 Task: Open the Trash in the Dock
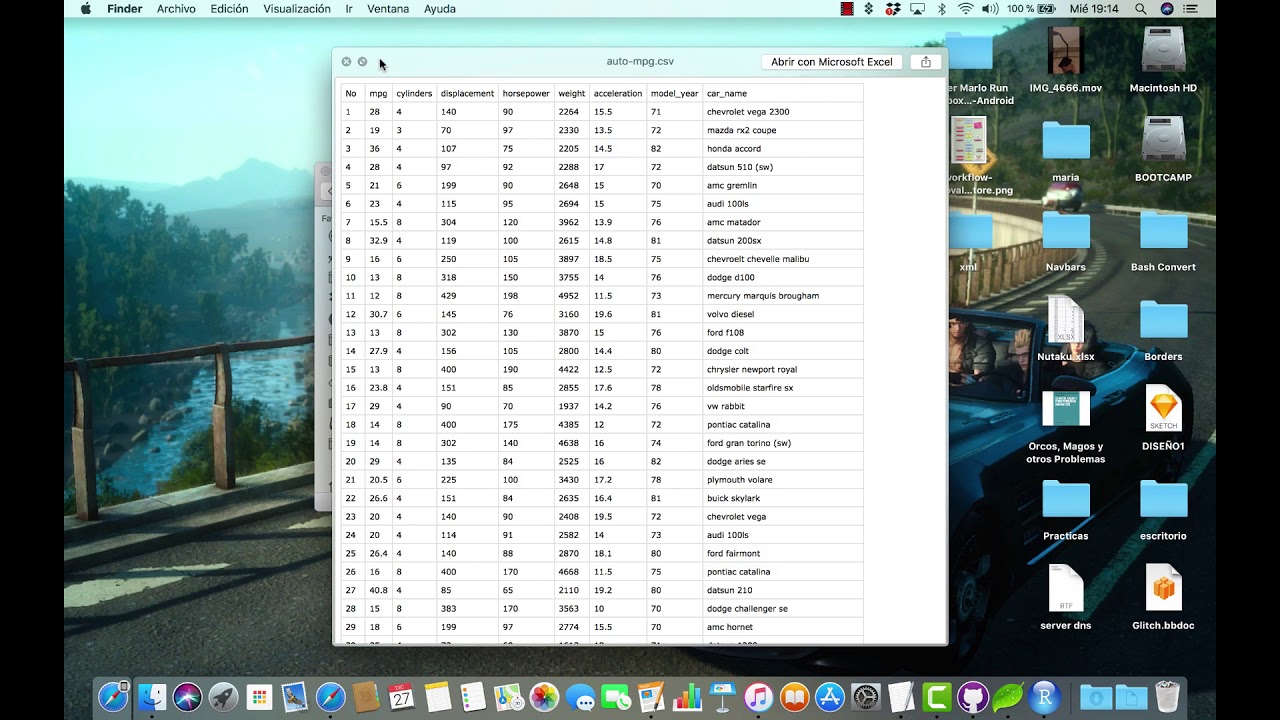(x=1167, y=697)
